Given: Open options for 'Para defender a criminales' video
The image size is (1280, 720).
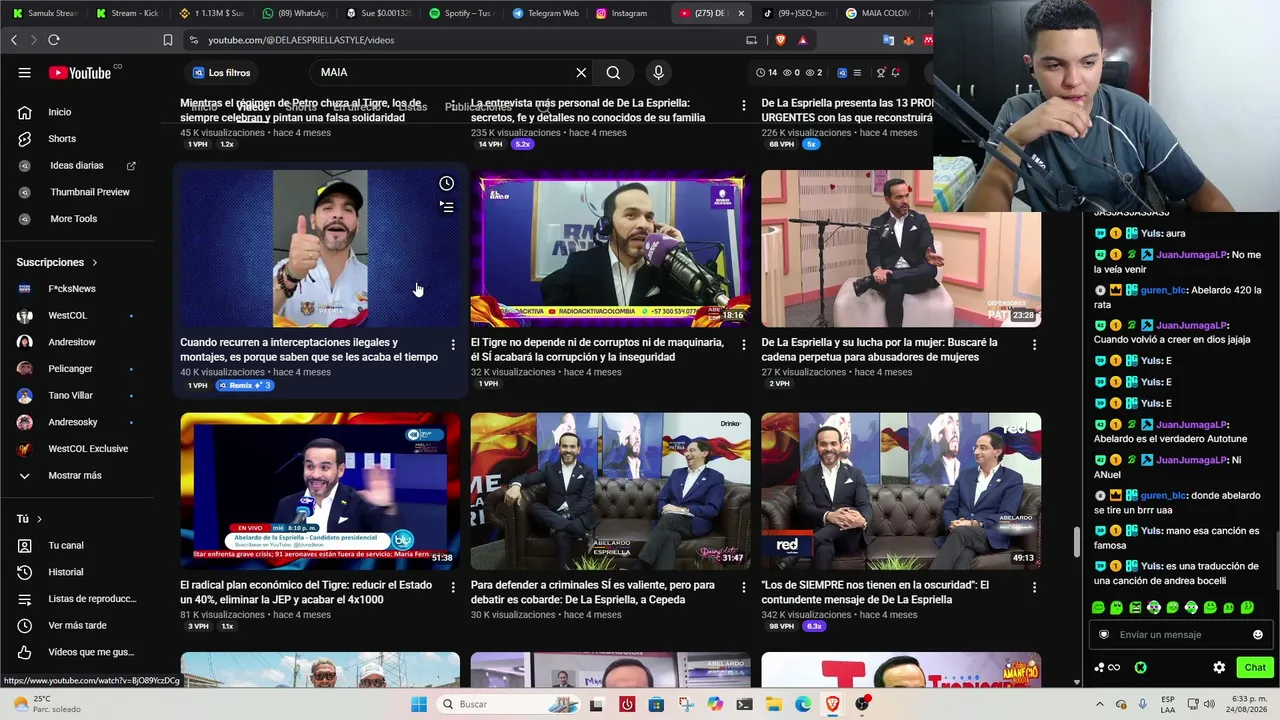Looking at the screenshot, I should (x=743, y=588).
